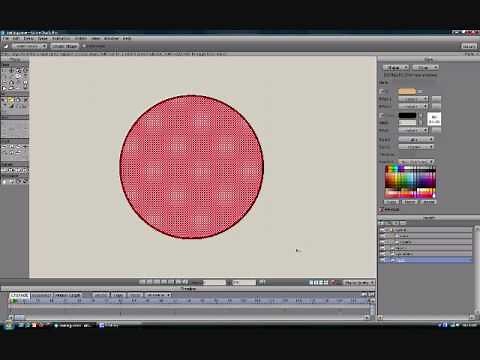Open the second fill effect dropdown

[413, 106]
